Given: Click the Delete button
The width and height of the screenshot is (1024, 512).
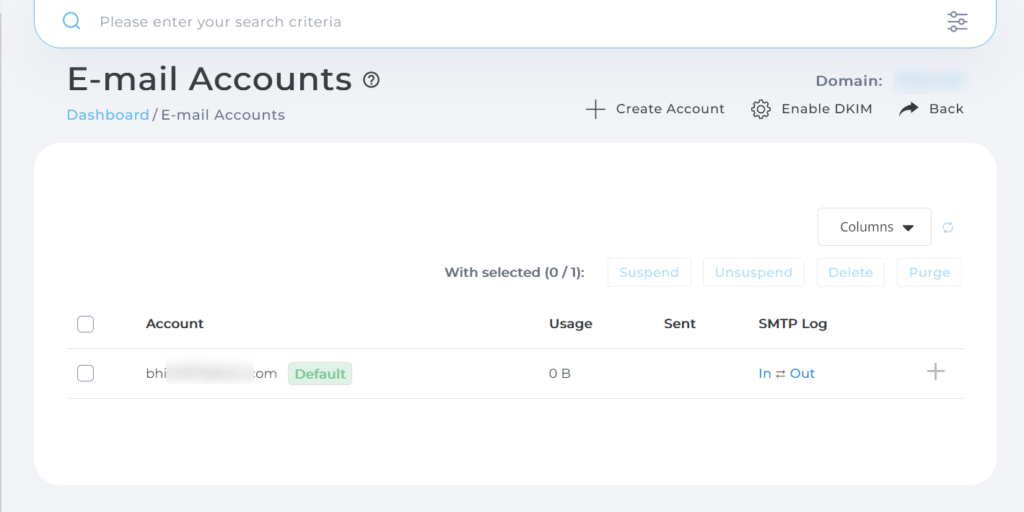Looking at the screenshot, I should click(x=850, y=272).
